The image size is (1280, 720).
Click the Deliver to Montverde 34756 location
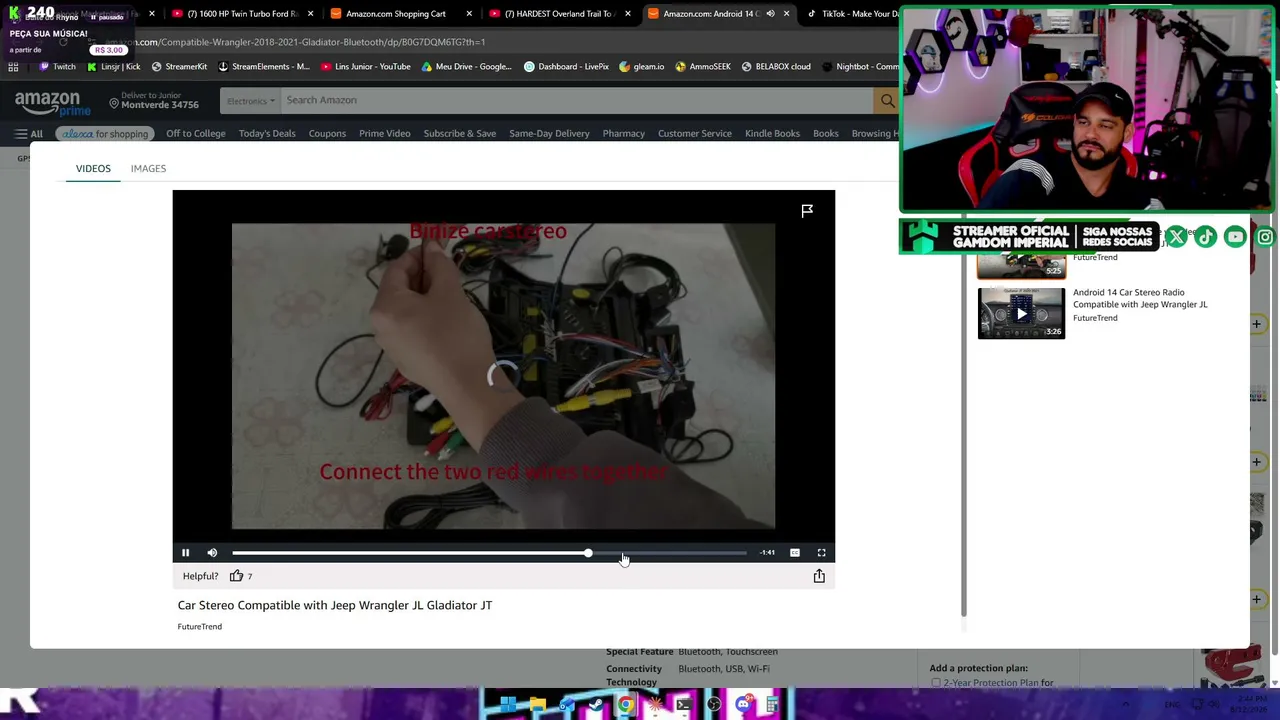click(154, 100)
